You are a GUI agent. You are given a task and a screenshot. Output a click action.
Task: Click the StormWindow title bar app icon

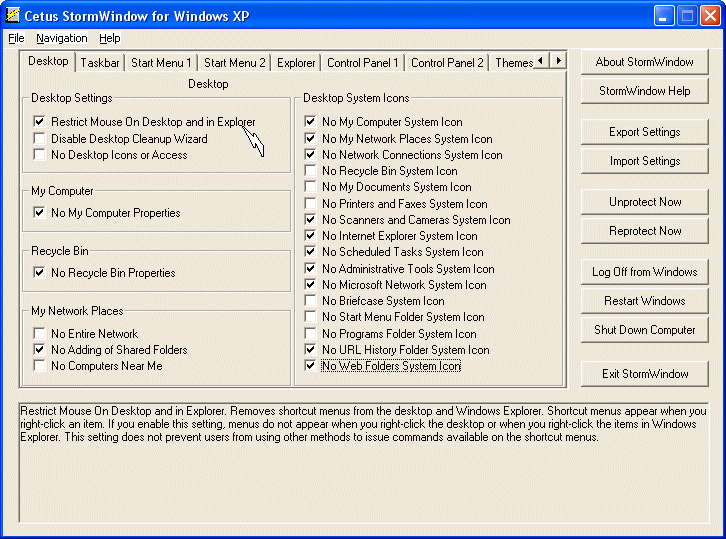point(13,15)
